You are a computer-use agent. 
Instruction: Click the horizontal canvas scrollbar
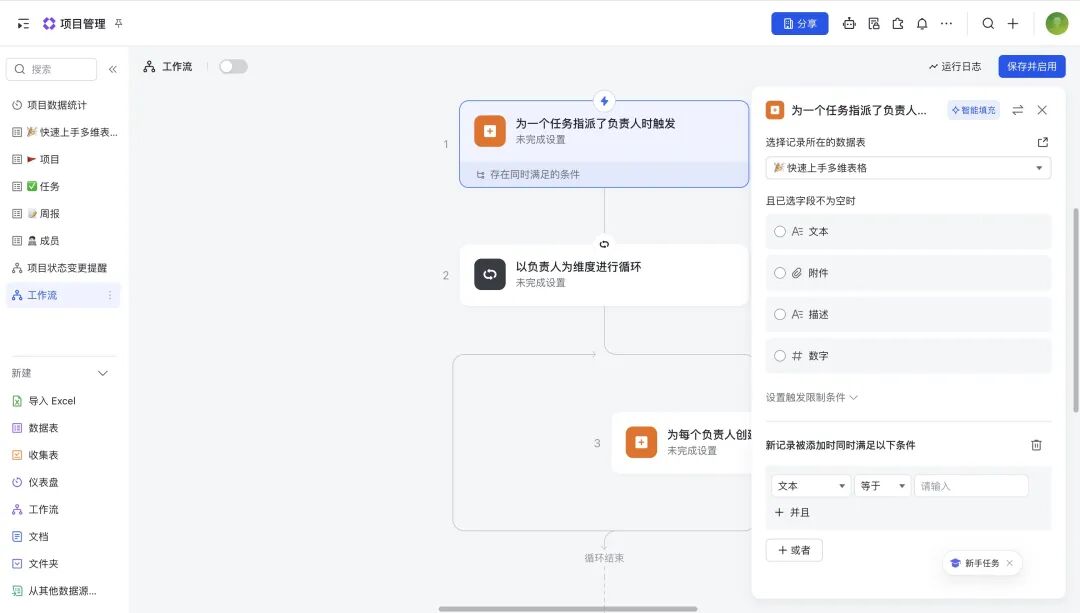tap(568, 609)
